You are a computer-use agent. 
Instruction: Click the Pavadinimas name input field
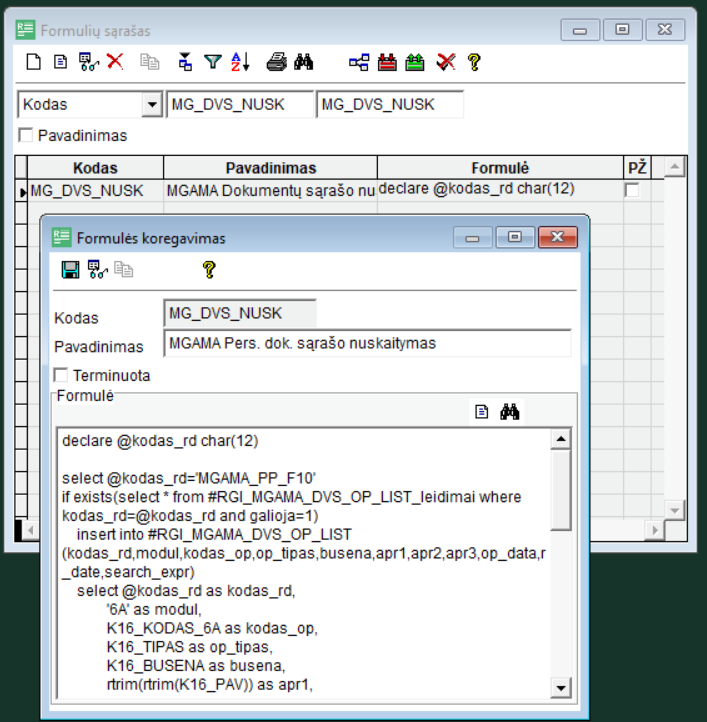[367, 343]
